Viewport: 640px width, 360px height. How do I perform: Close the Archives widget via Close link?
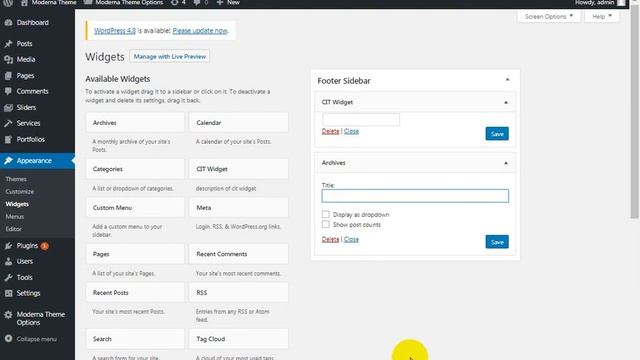[351, 239]
